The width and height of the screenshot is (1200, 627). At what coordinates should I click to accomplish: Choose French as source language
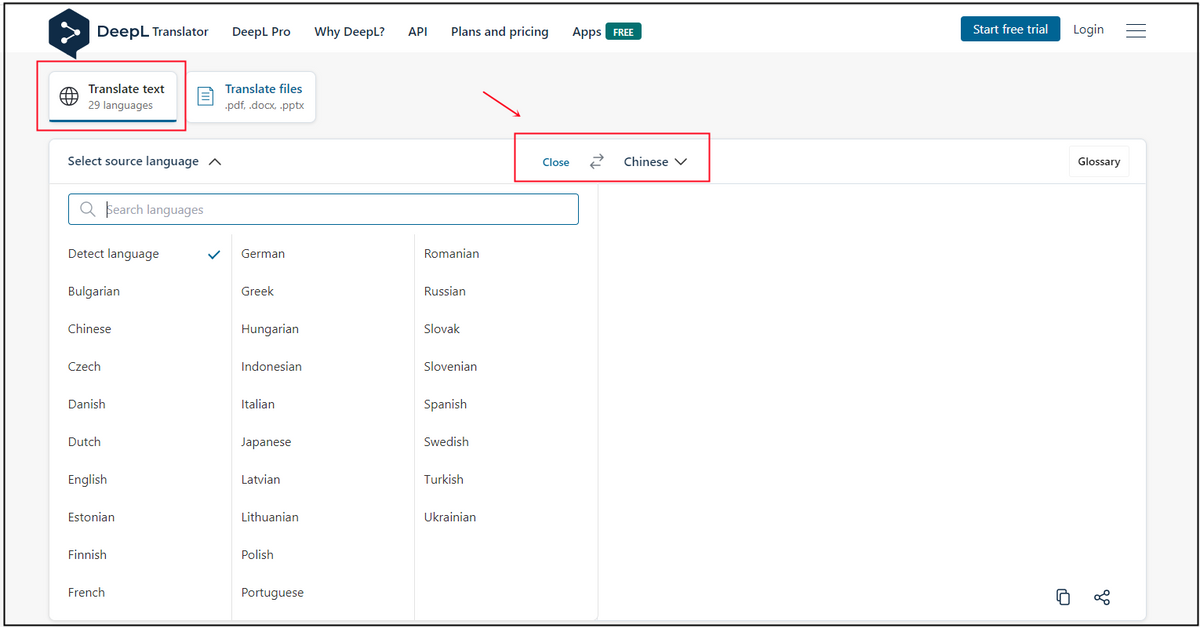pos(86,592)
